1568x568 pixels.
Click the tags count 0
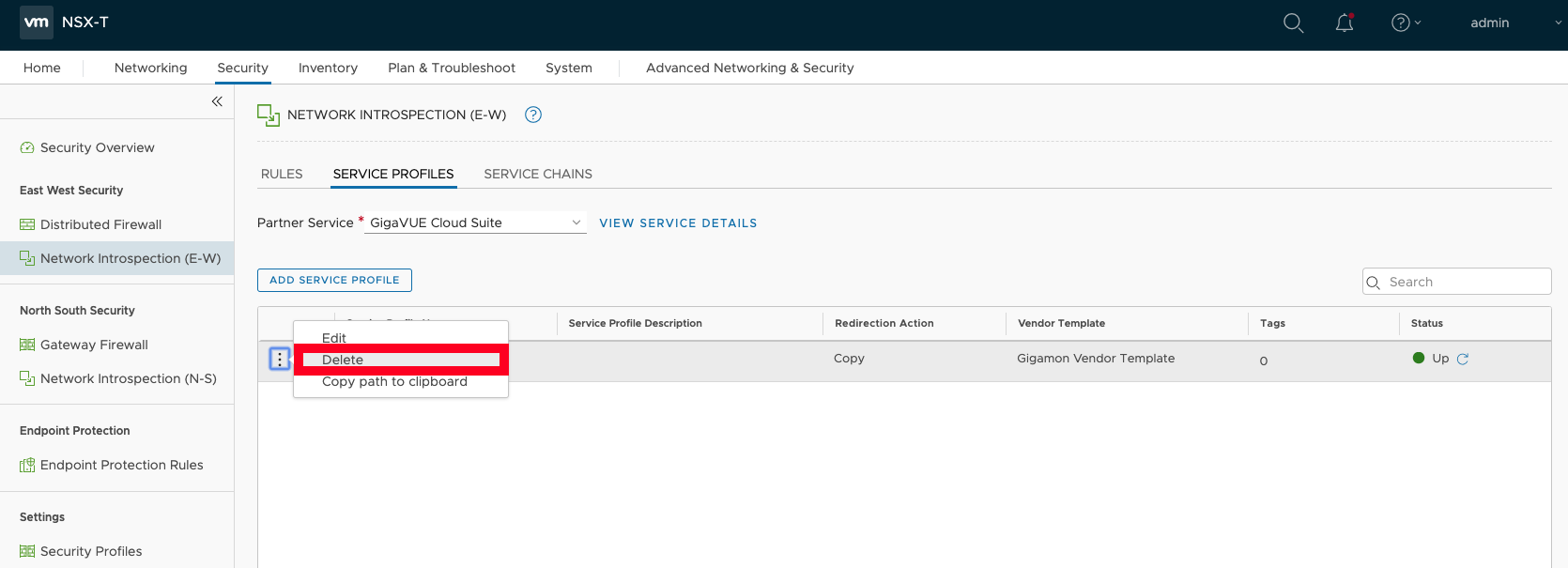1264,361
